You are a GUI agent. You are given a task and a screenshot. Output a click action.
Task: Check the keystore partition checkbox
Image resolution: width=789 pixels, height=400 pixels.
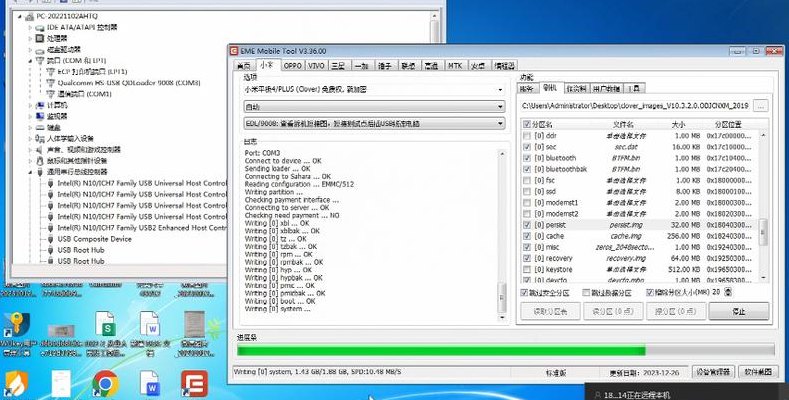[527, 269]
